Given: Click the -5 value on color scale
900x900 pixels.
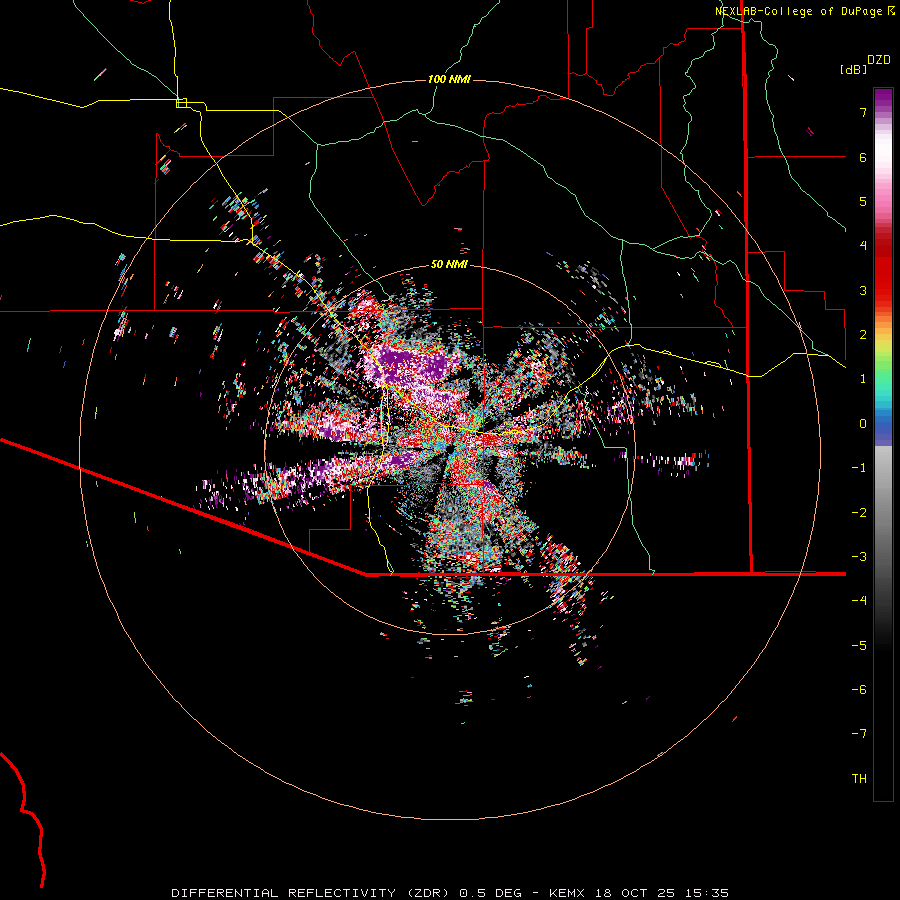Looking at the screenshot, I should pos(859,646).
